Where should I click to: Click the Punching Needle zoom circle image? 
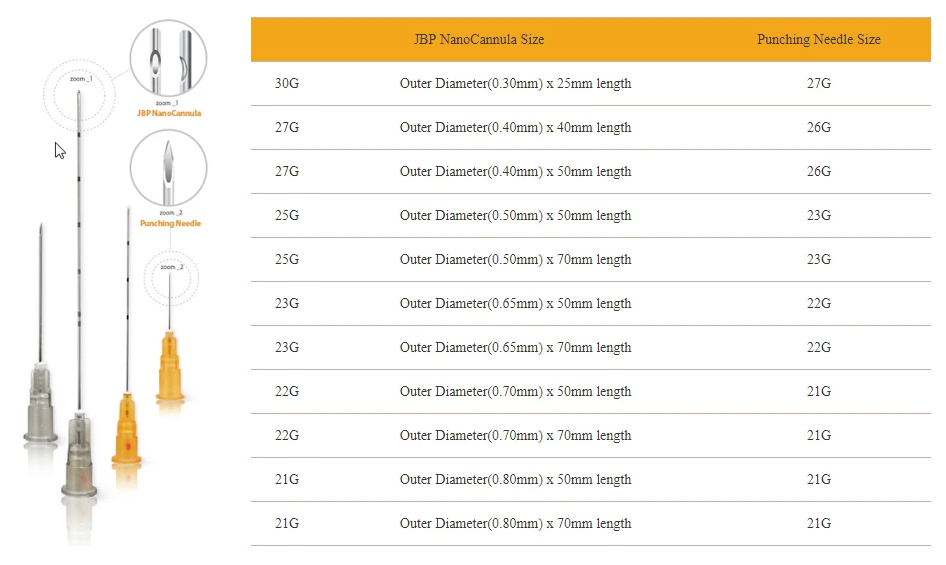point(168,168)
